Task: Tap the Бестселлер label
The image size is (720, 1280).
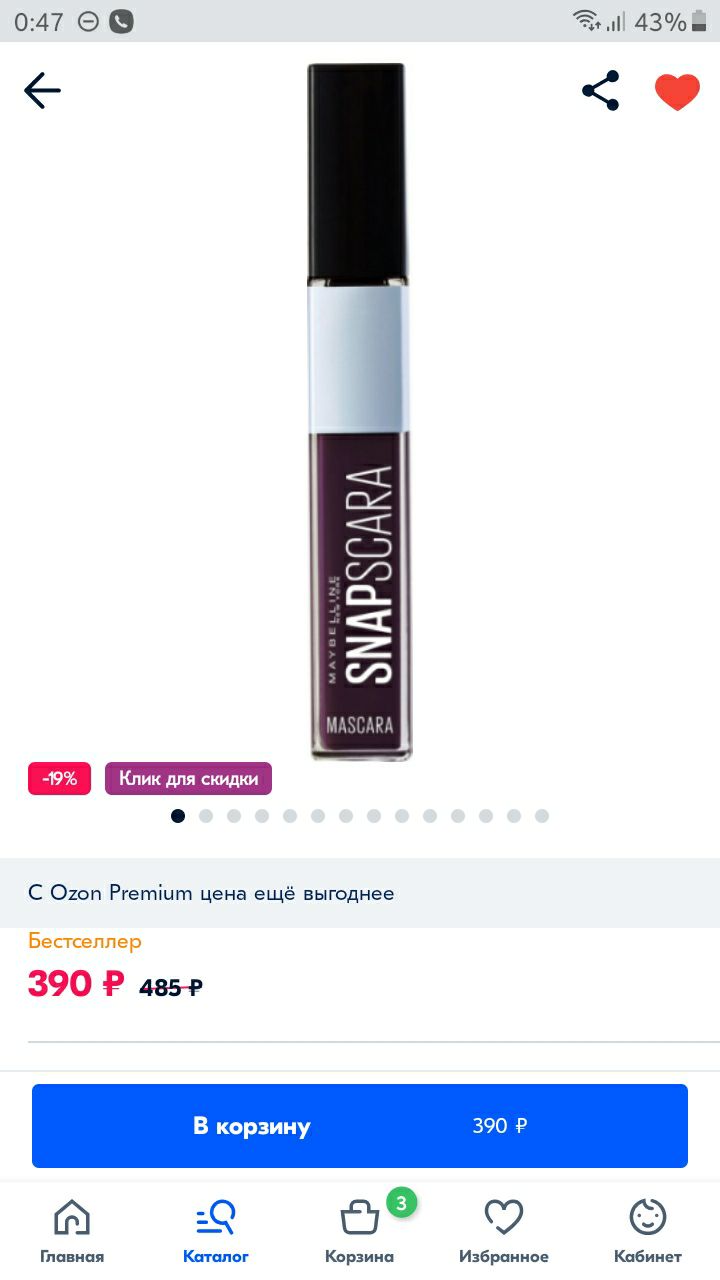Action: [85, 941]
